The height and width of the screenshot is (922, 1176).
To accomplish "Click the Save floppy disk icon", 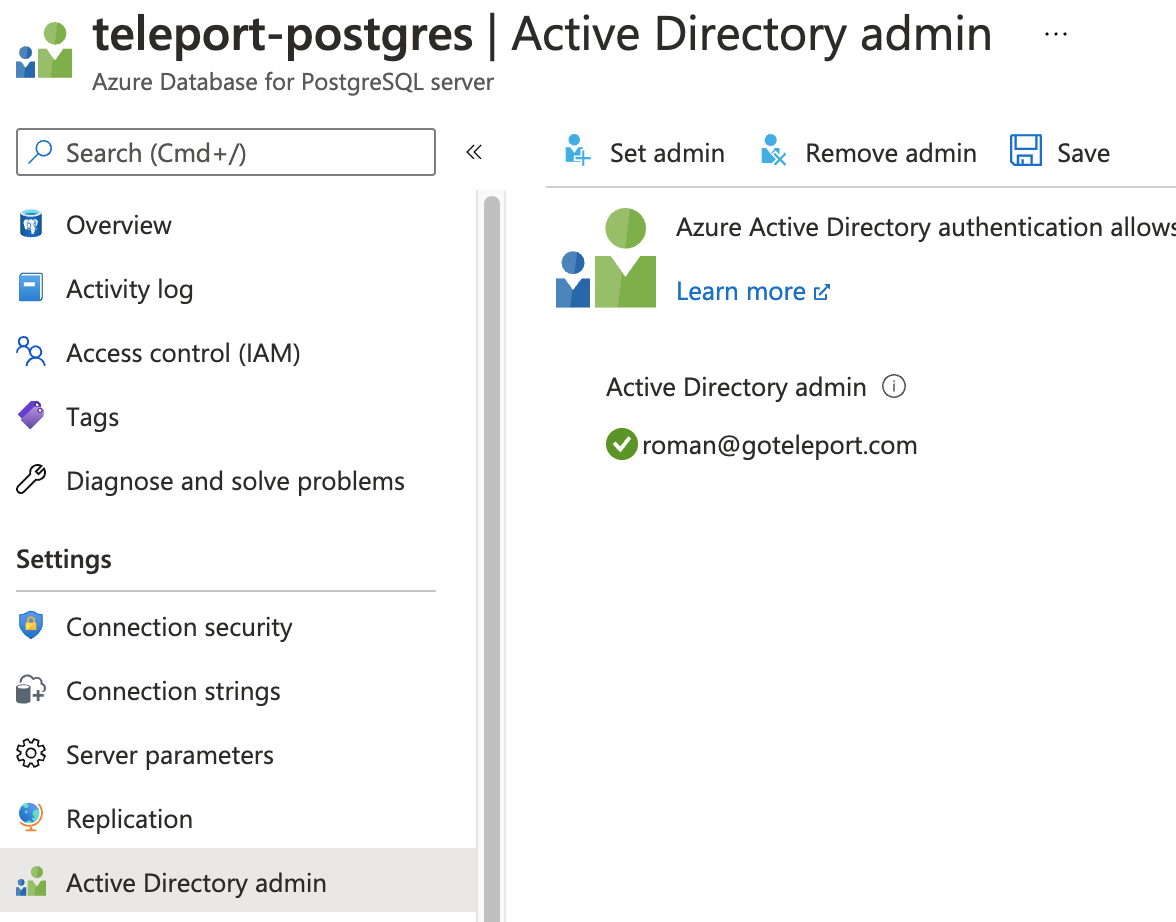I will (x=1026, y=150).
